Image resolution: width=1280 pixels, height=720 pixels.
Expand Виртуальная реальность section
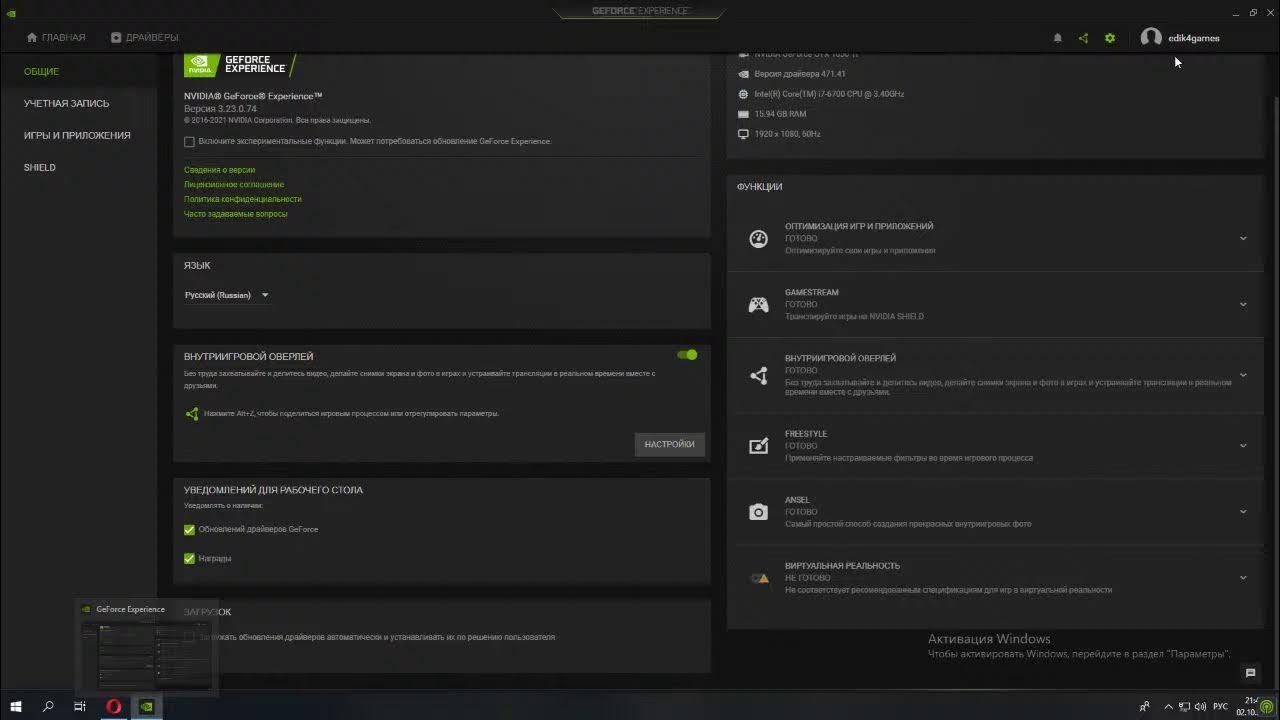click(x=1243, y=578)
